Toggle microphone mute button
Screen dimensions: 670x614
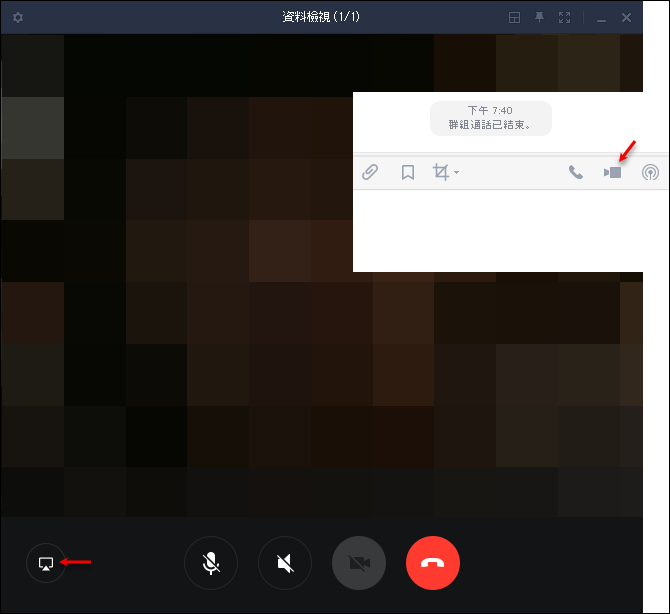[211, 563]
